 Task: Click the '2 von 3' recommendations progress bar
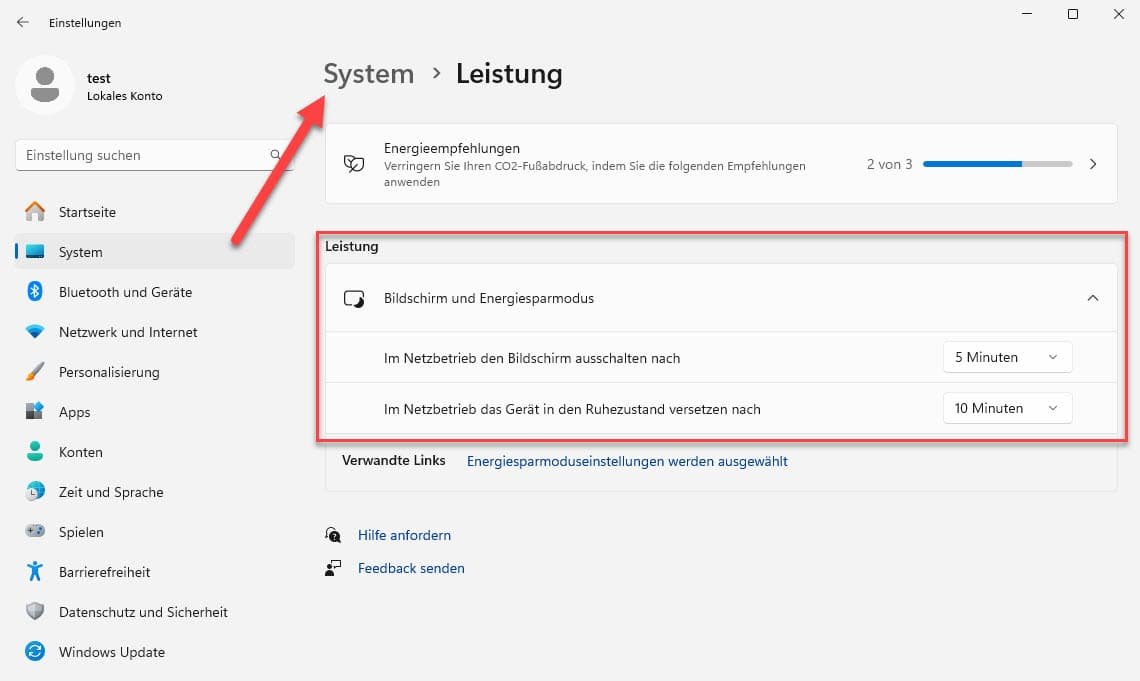tap(997, 163)
